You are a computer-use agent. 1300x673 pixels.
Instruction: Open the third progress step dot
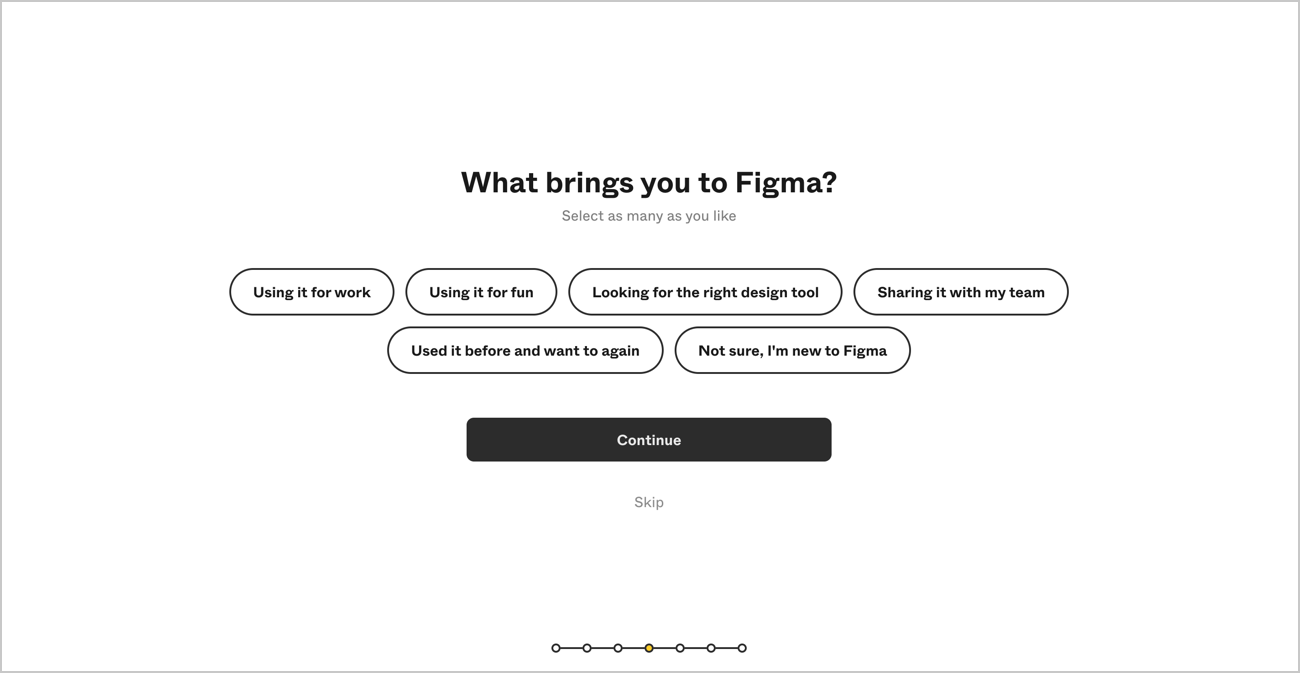point(618,648)
